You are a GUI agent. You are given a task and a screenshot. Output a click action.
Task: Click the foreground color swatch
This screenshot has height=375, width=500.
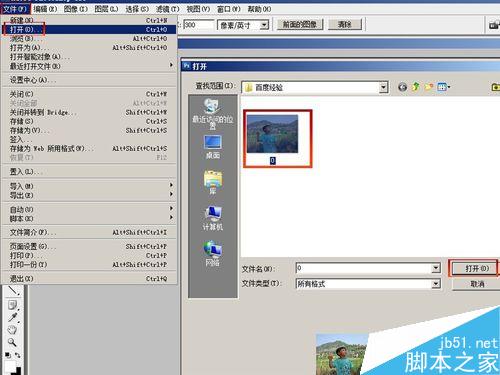pyautogui.click(x=10, y=366)
